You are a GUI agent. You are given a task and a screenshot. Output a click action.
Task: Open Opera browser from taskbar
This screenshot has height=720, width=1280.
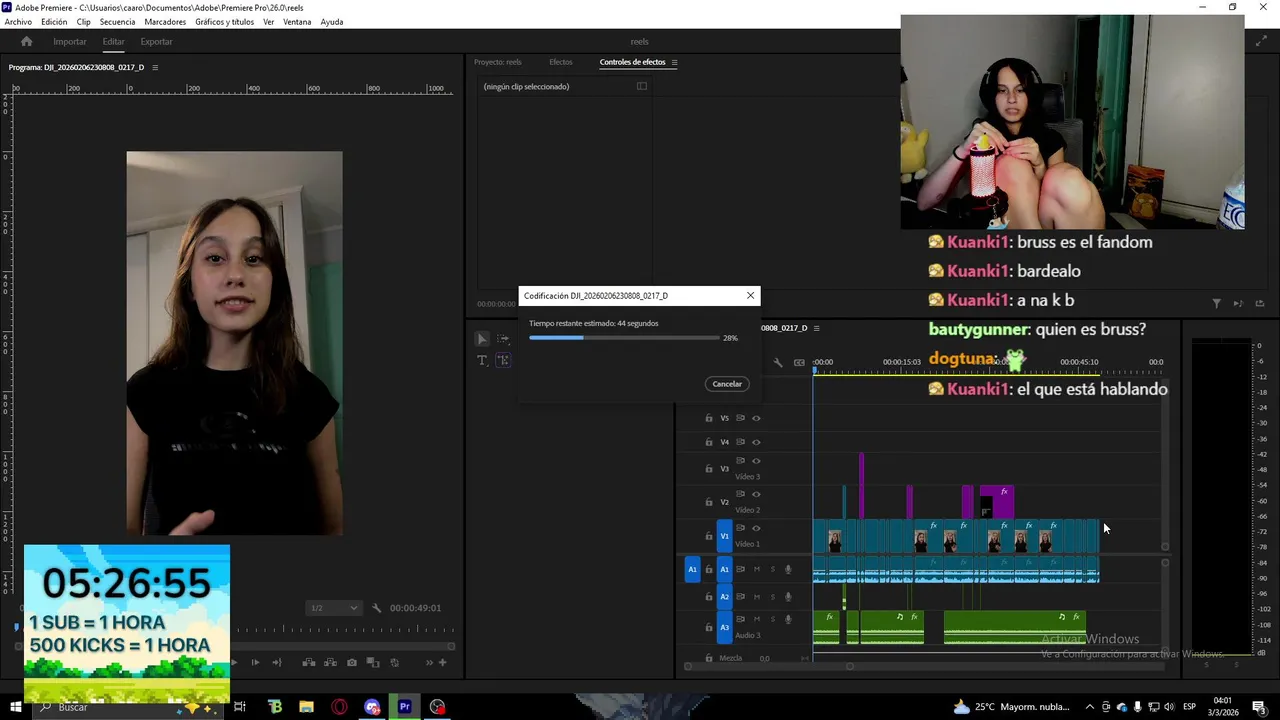click(x=340, y=707)
